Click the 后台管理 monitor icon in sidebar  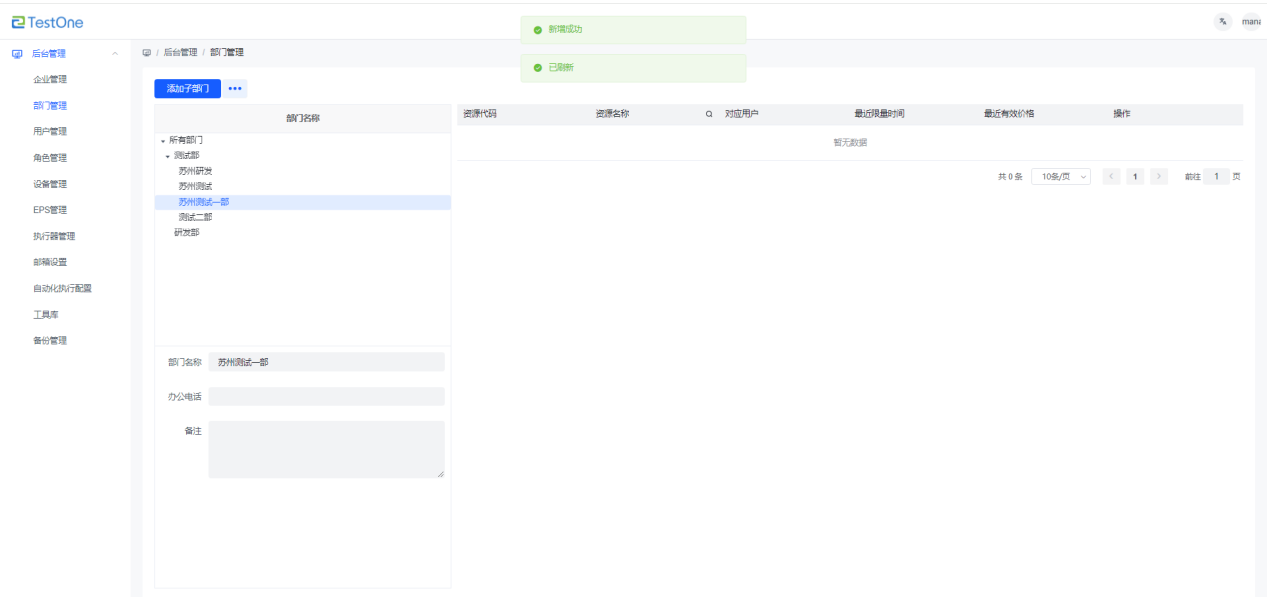click(17, 54)
